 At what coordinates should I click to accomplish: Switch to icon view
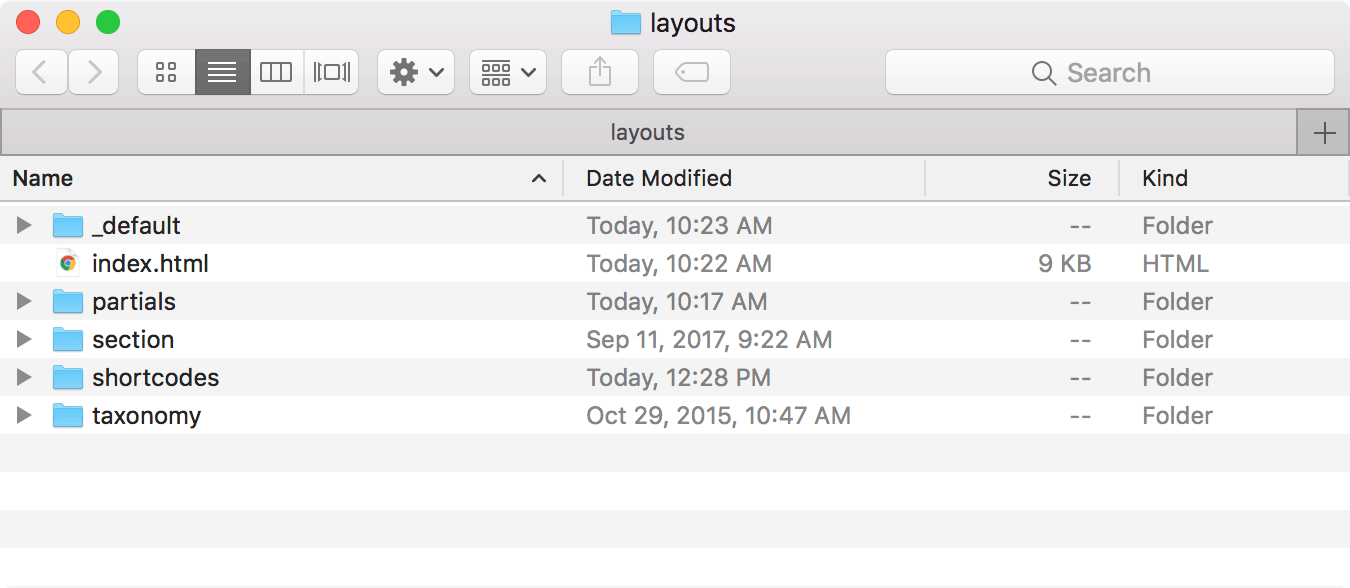(166, 72)
